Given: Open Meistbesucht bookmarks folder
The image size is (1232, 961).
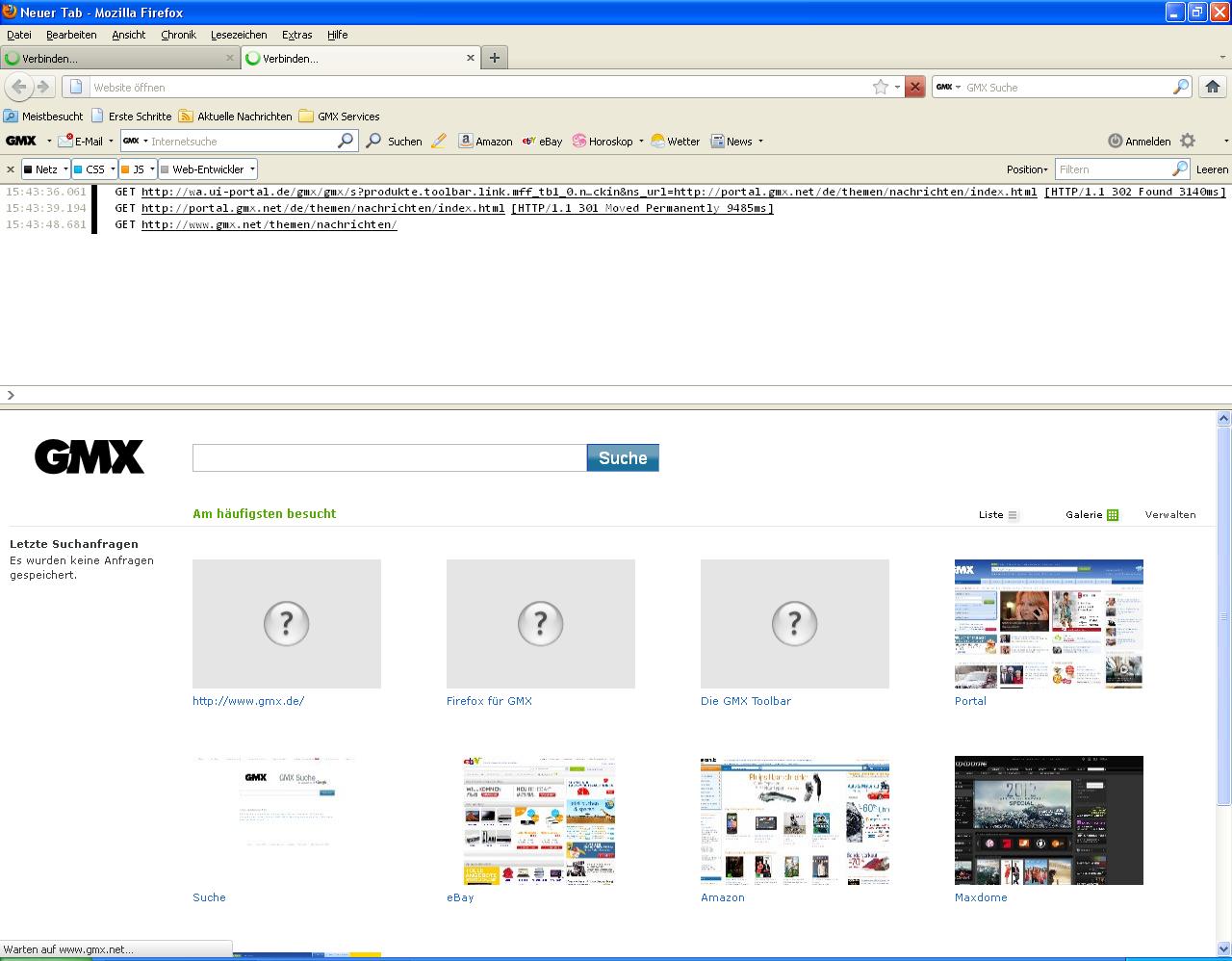Looking at the screenshot, I should point(43,117).
